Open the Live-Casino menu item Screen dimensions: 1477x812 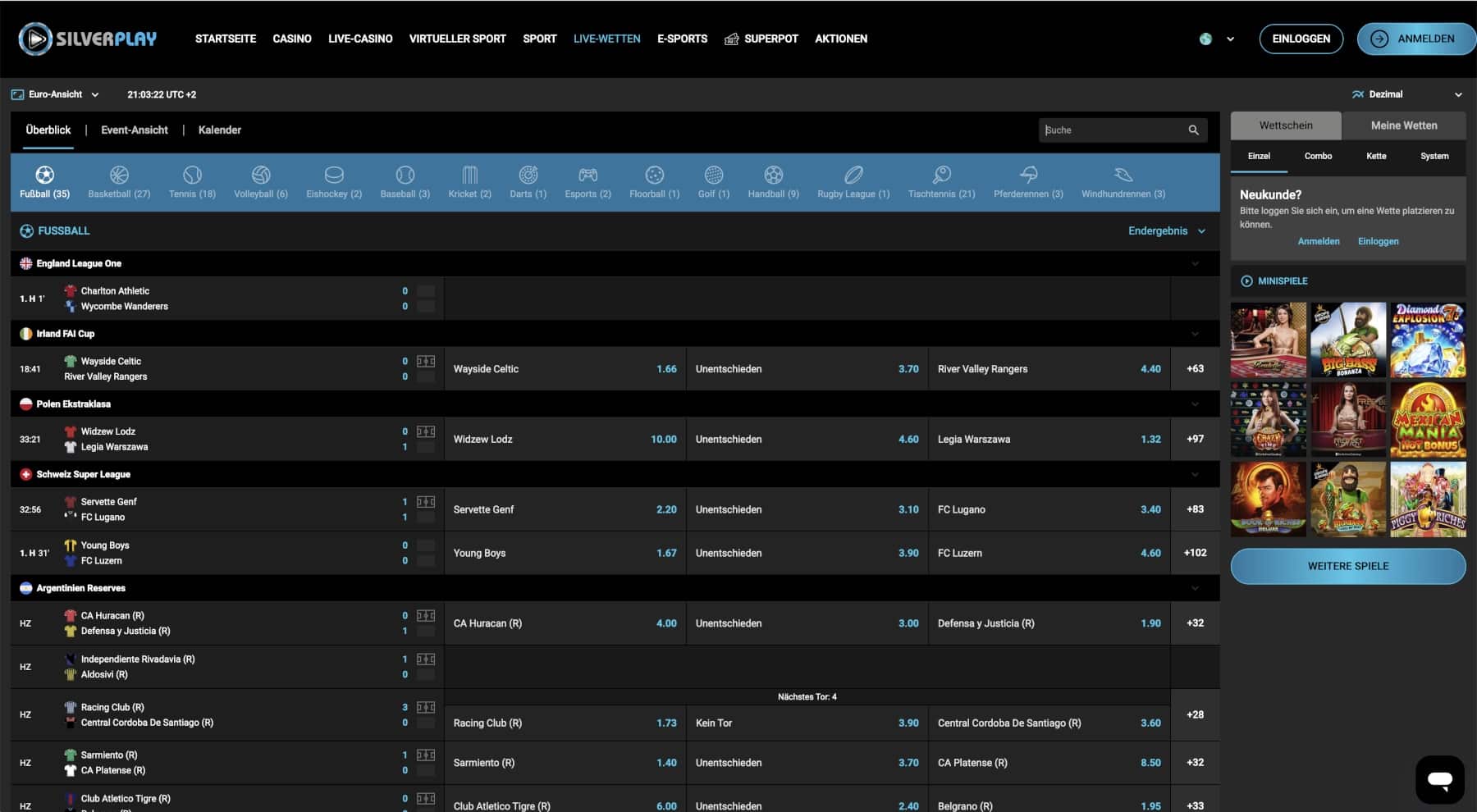point(360,39)
